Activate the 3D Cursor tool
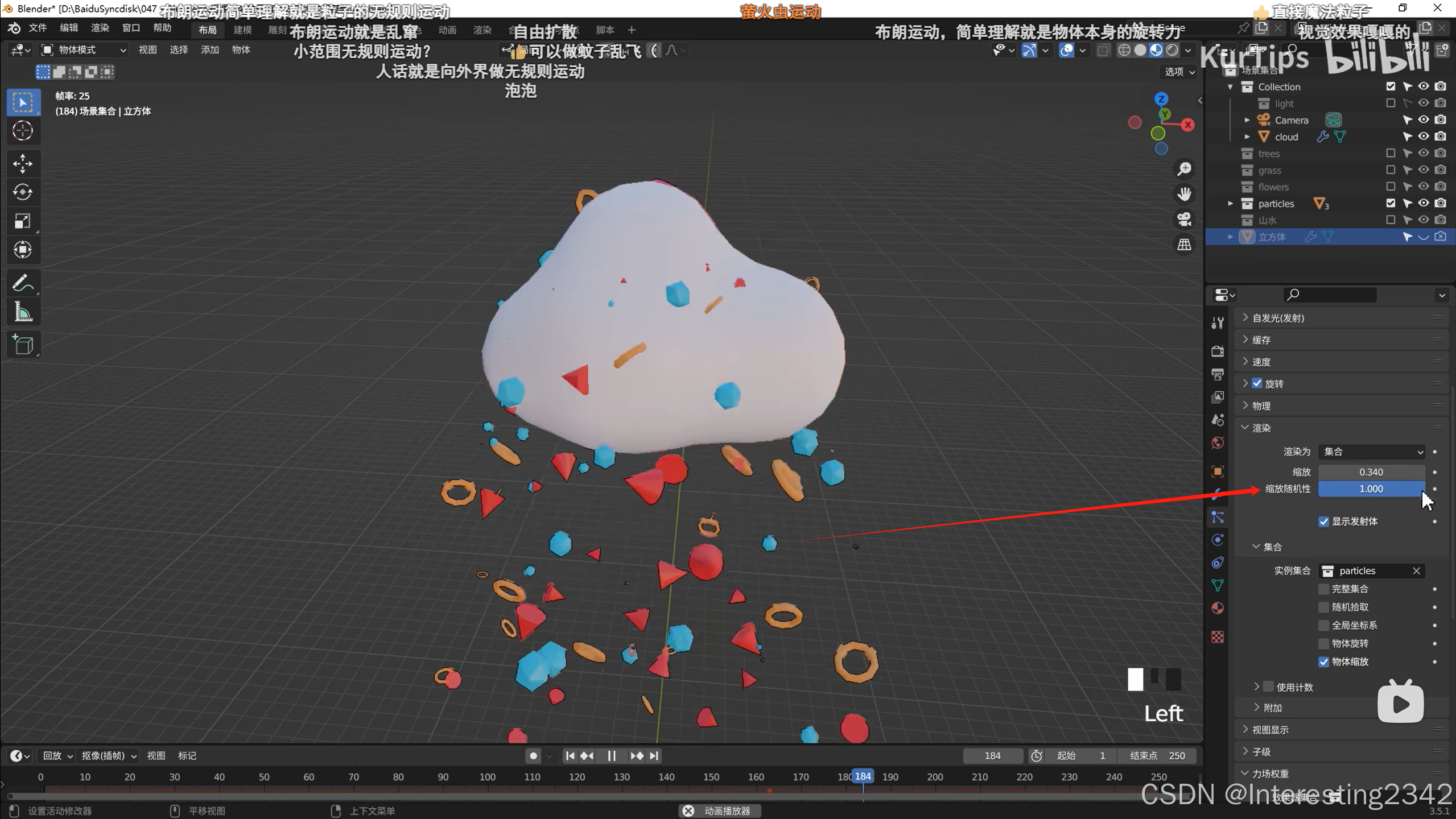Image resolution: width=1456 pixels, height=819 pixels. pos(23,131)
